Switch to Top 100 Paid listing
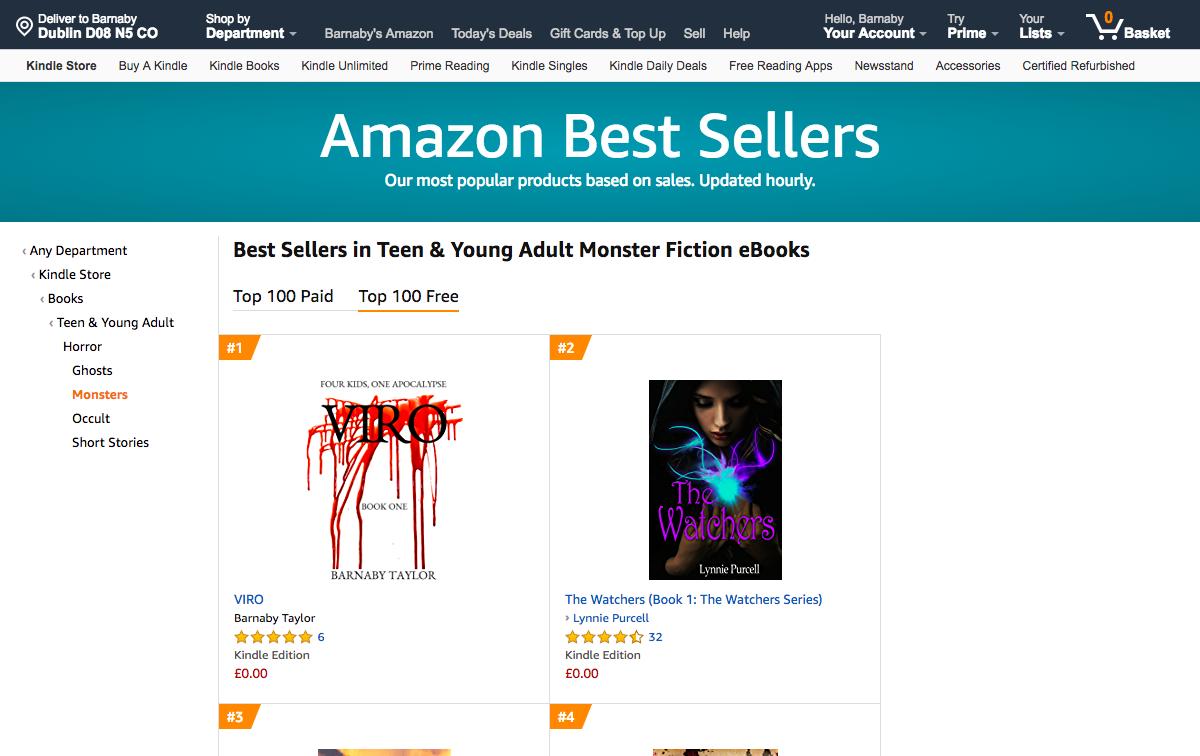This screenshot has height=756, width=1200. [x=284, y=296]
